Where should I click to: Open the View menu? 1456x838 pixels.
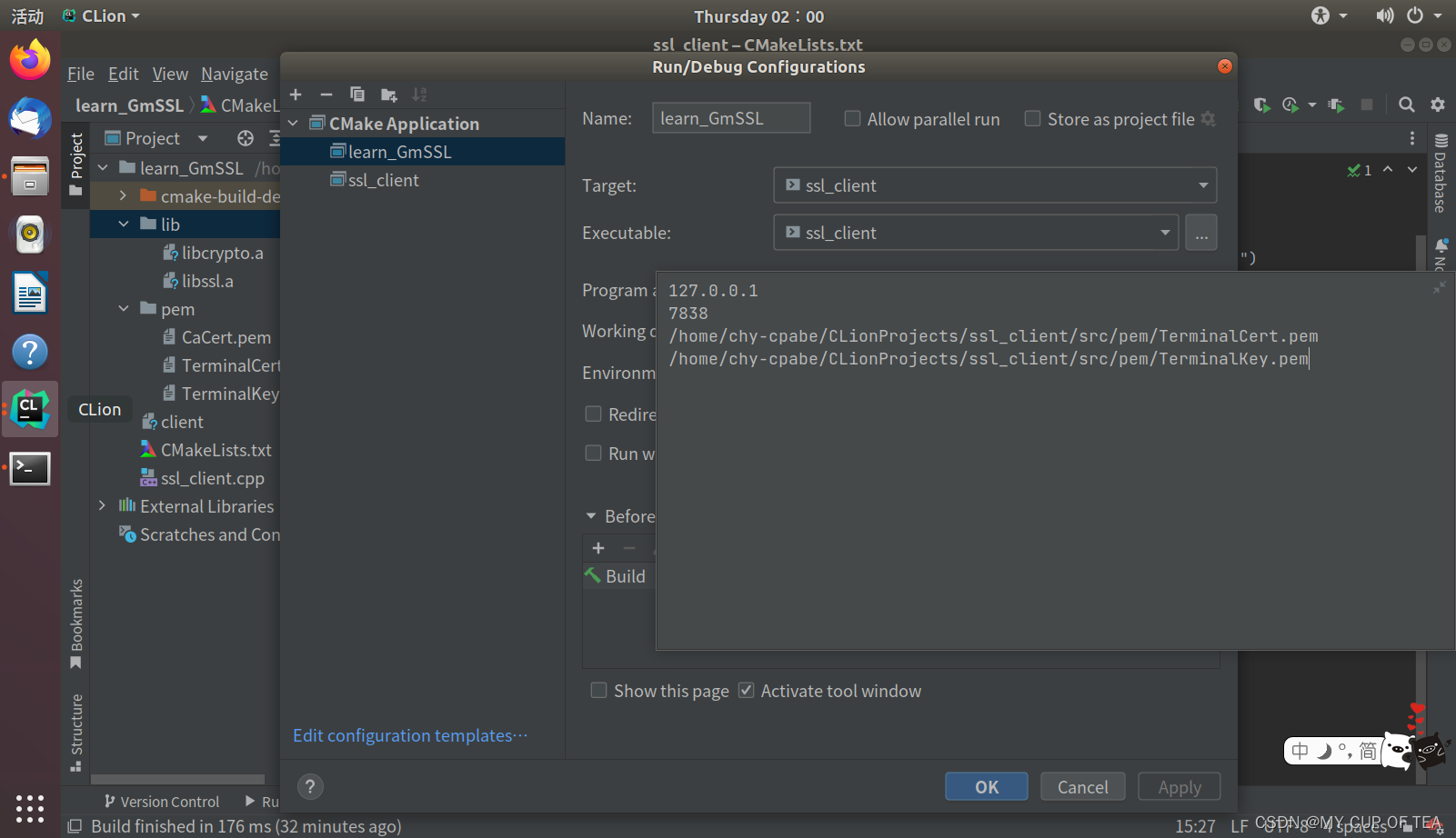(x=170, y=74)
